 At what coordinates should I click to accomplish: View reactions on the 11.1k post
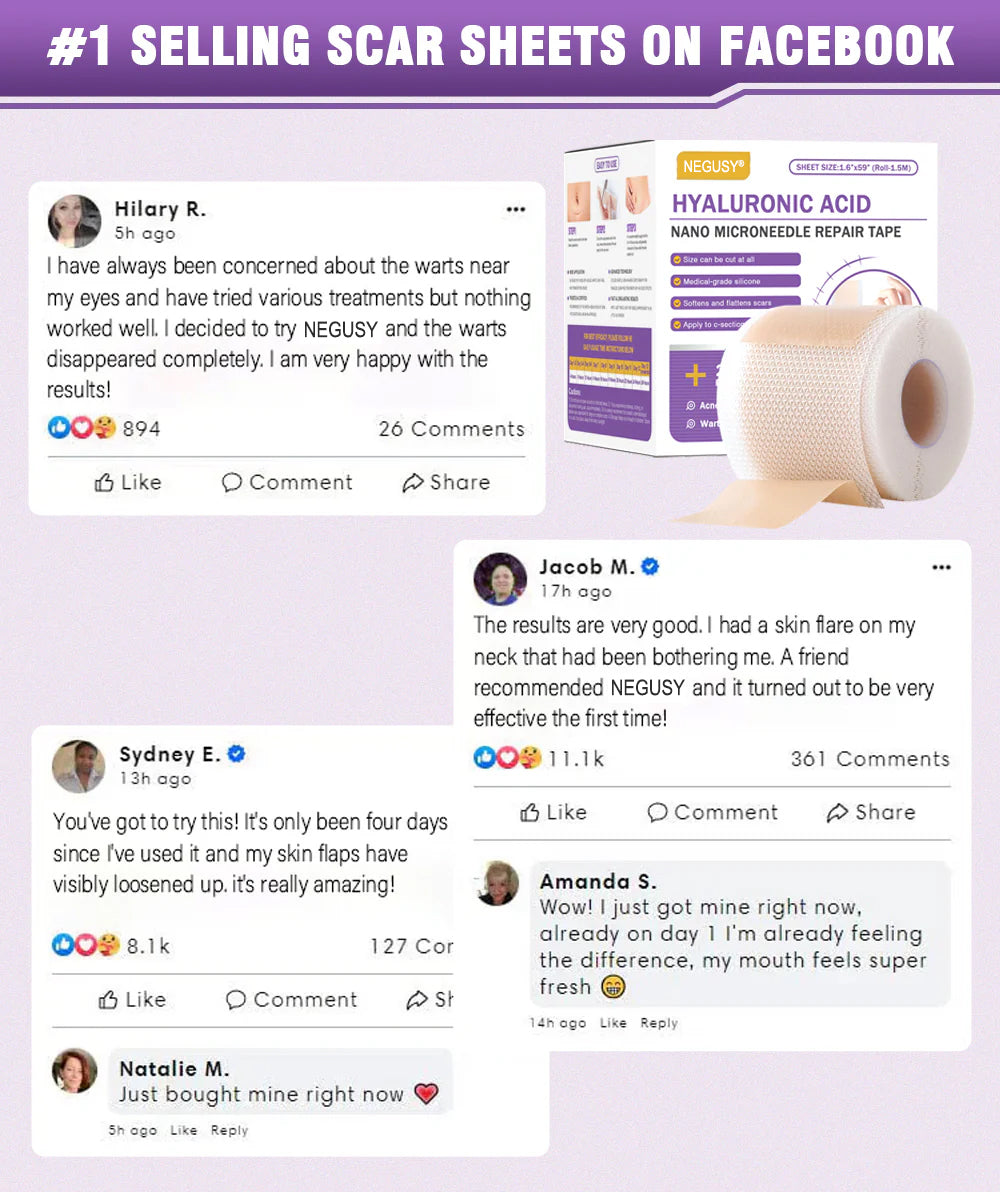click(x=538, y=758)
